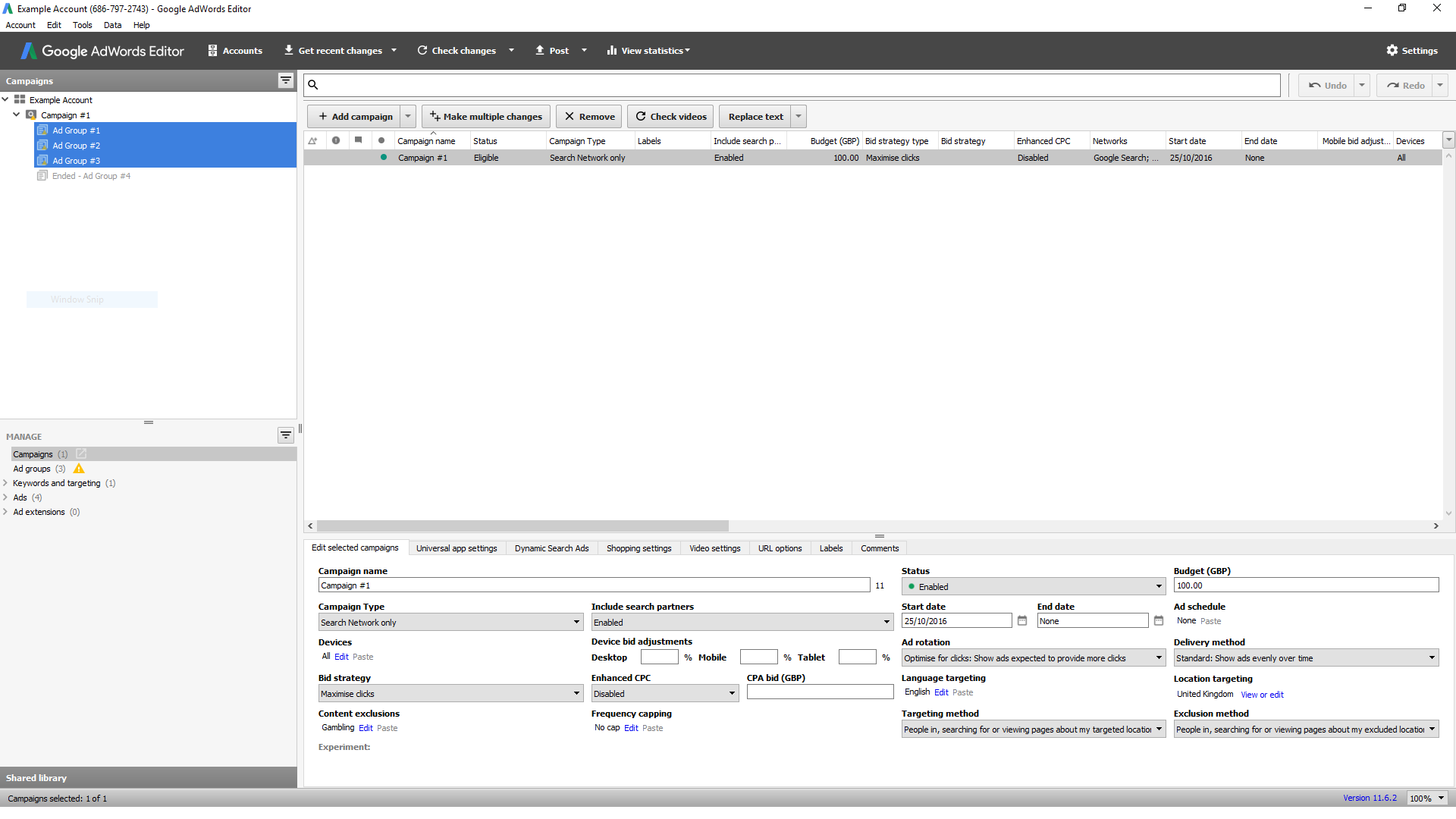Open Status Enabled dropdown
Viewport: 1456px width, 819px height.
pyautogui.click(x=1033, y=586)
